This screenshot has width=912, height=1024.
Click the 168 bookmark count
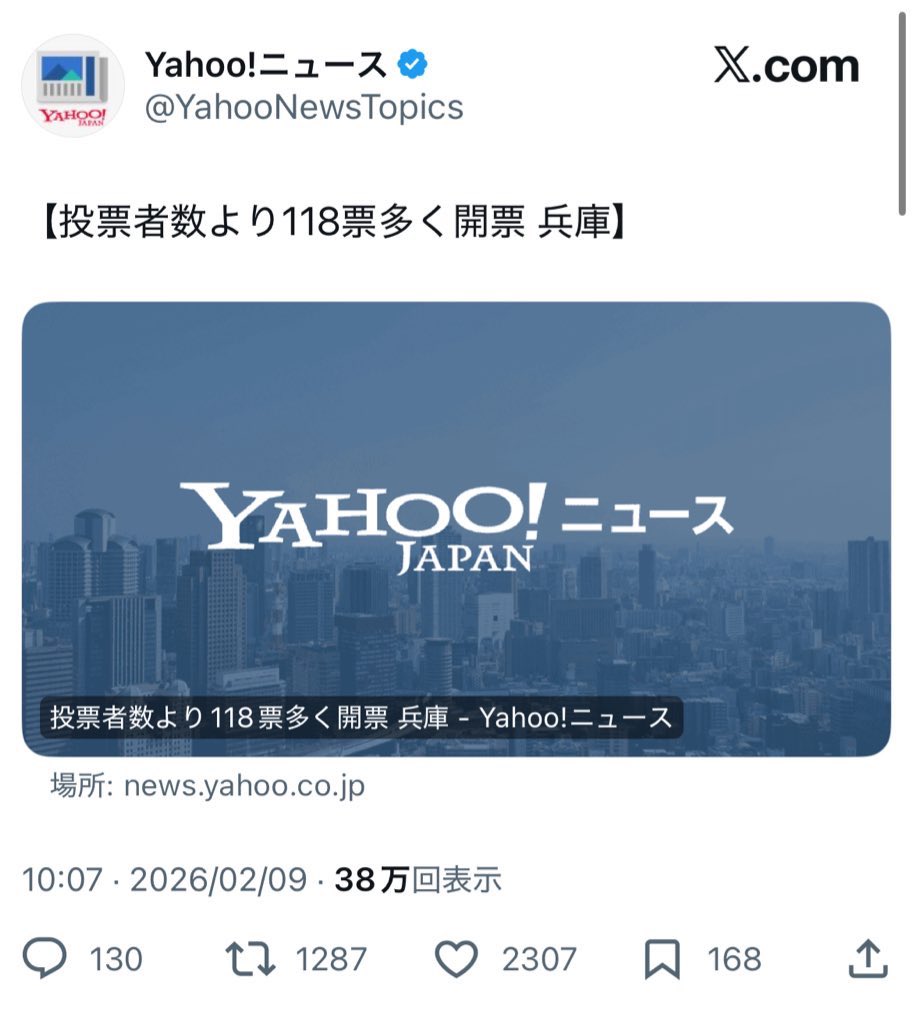click(734, 959)
